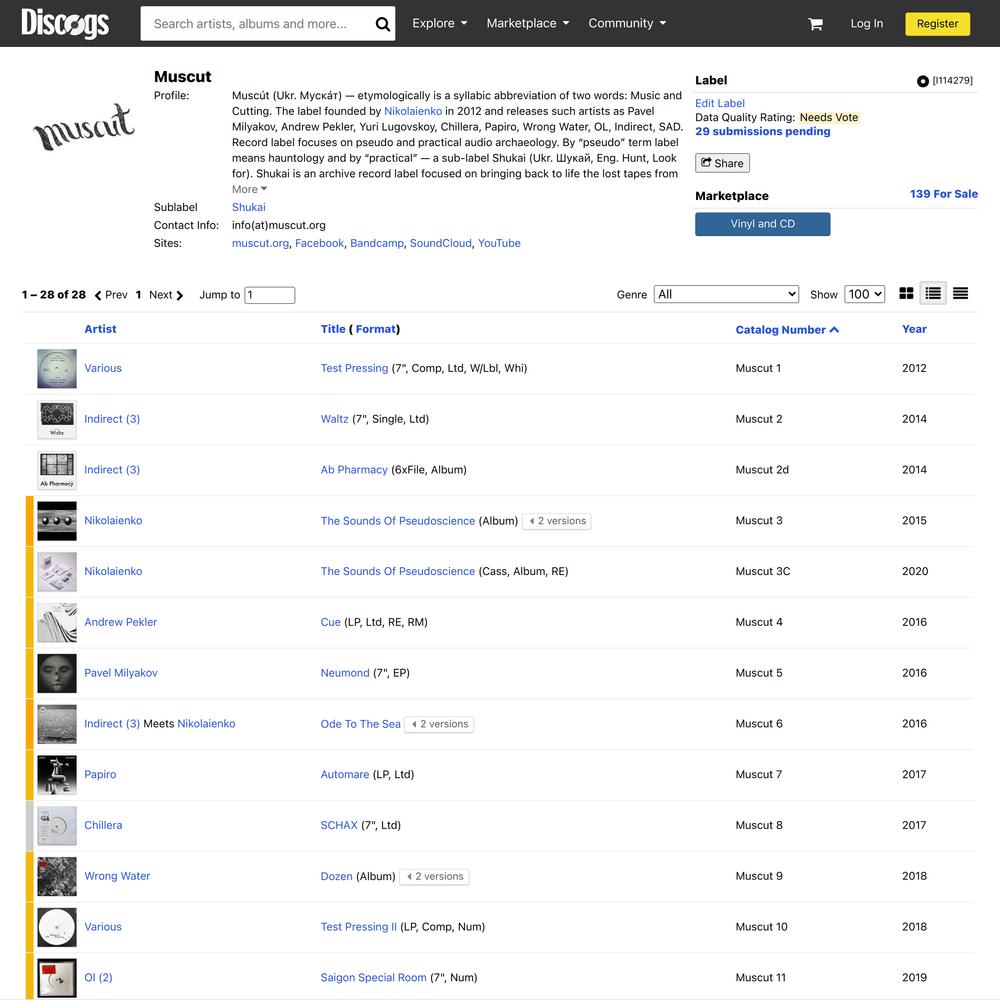Switch to the card grid view icon
The width and height of the screenshot is (1000, 1000).
[906, 293]
